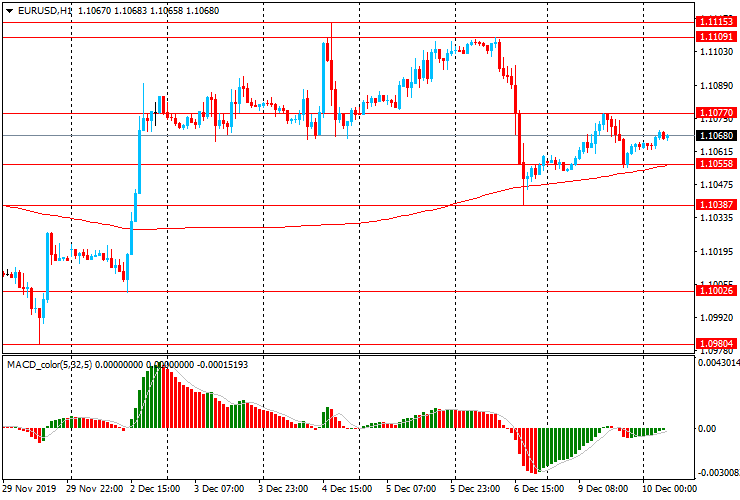Screen dimensions: 740x500
Task: Click the 3 Dec 07:00 time label
Action: click(x=219, y=489)
